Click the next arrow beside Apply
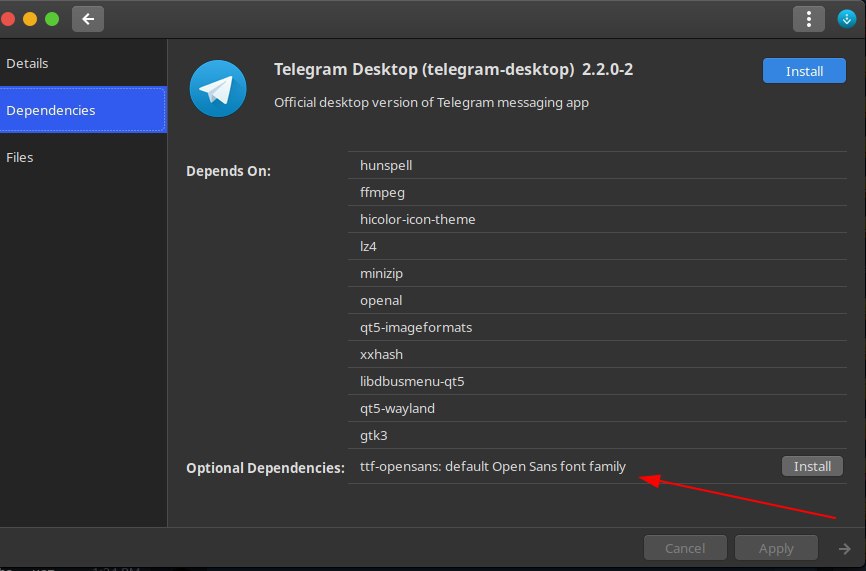The width and height of the screenshot is (866, 571). point(844,548)
